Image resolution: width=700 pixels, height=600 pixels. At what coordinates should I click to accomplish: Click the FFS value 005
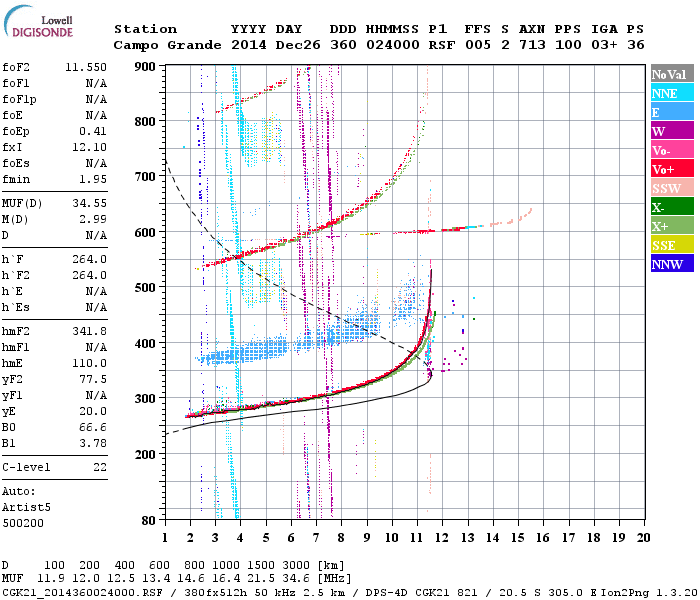tap(478, 45)
